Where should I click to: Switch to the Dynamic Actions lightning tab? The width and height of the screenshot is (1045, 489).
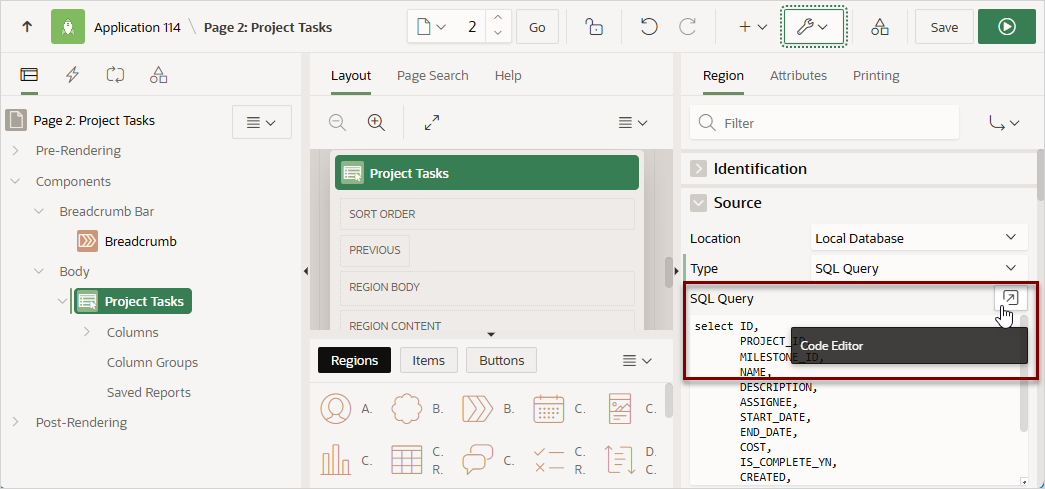coord(72,75)
